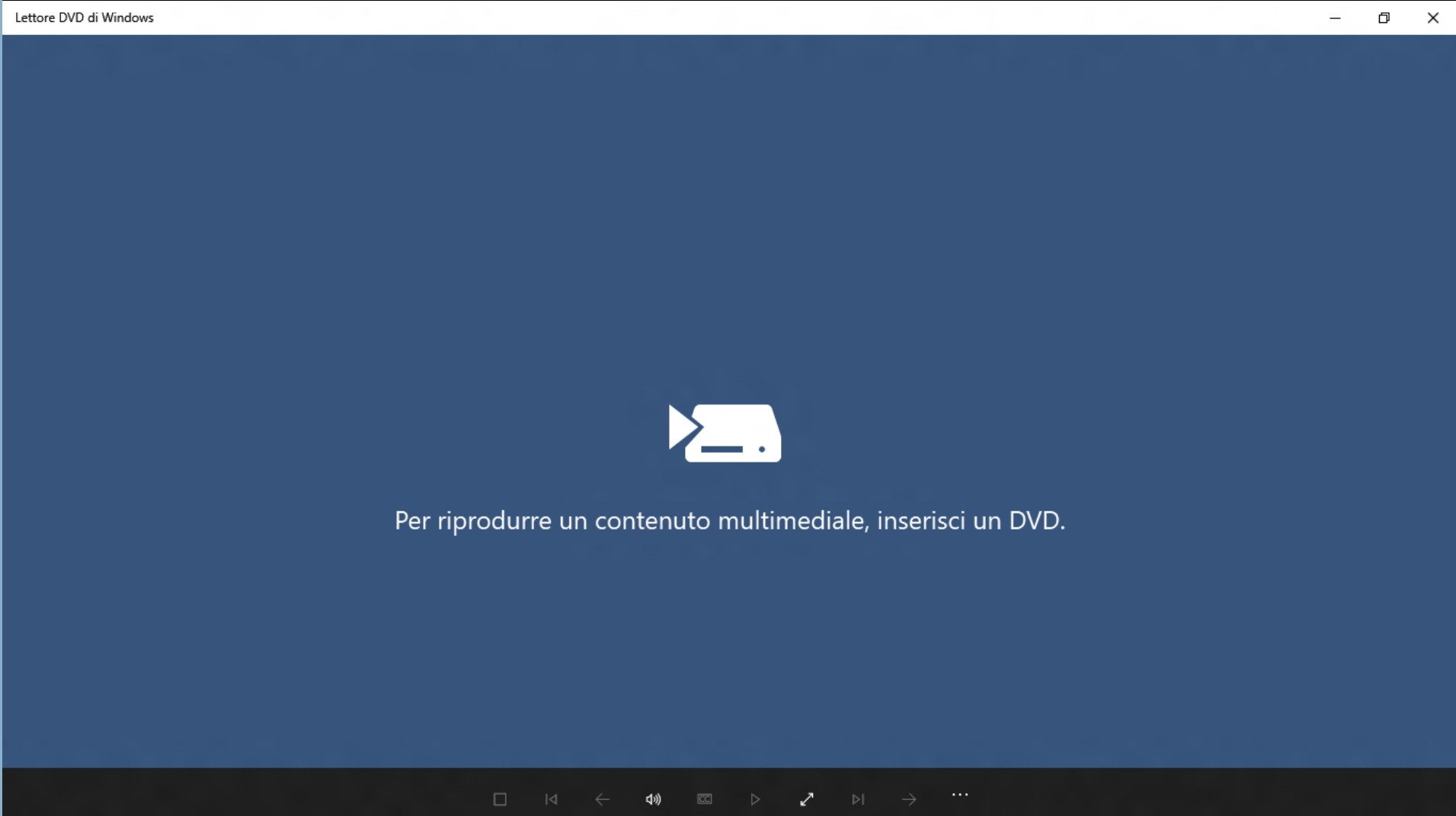Image resolution: width=1456 pixels, height=816 pixels.
Task: Toggle full screen with diagonal arrows icon
Action: click(x=806, y=799)
